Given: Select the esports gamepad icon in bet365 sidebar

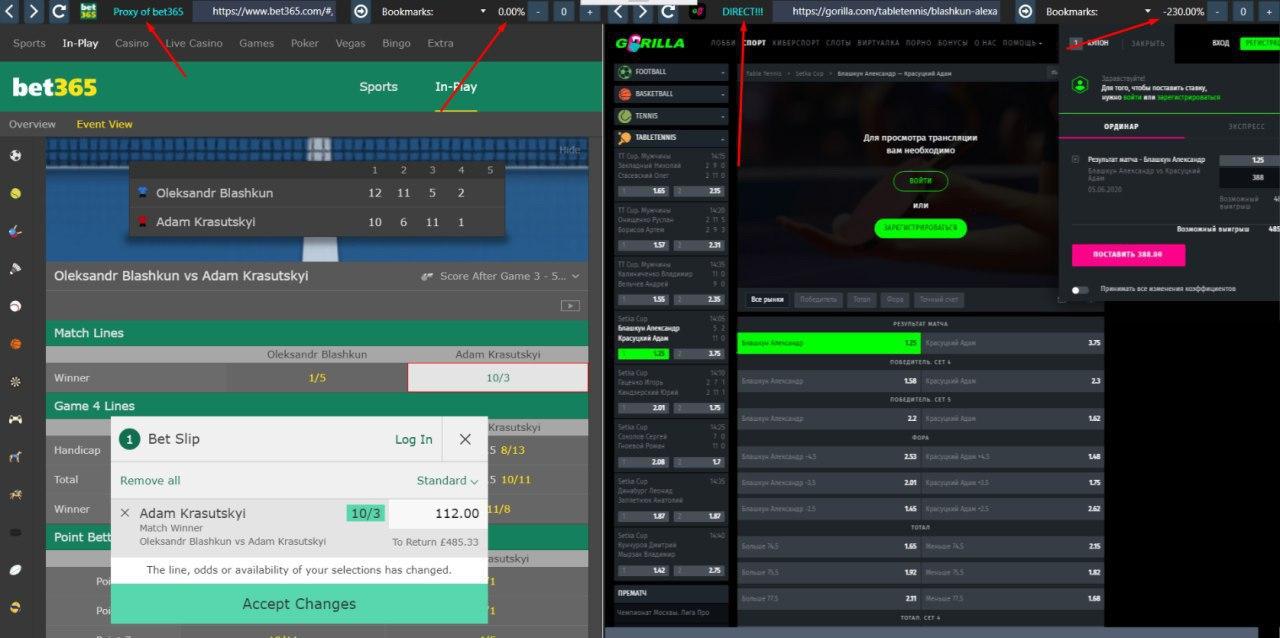Looking at the screenshot, I should tap(15, 419).
